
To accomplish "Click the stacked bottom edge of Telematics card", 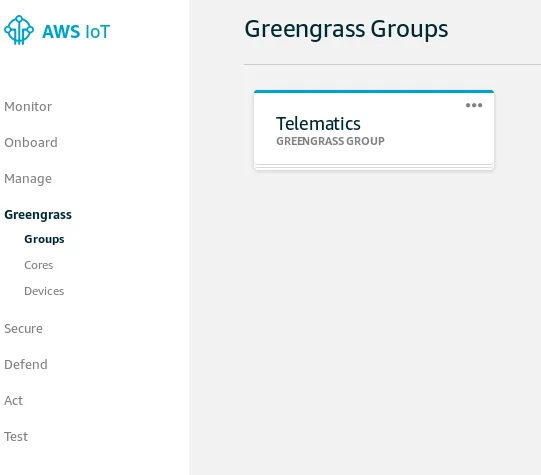I will pyautogui.click(x=374, y=167).
